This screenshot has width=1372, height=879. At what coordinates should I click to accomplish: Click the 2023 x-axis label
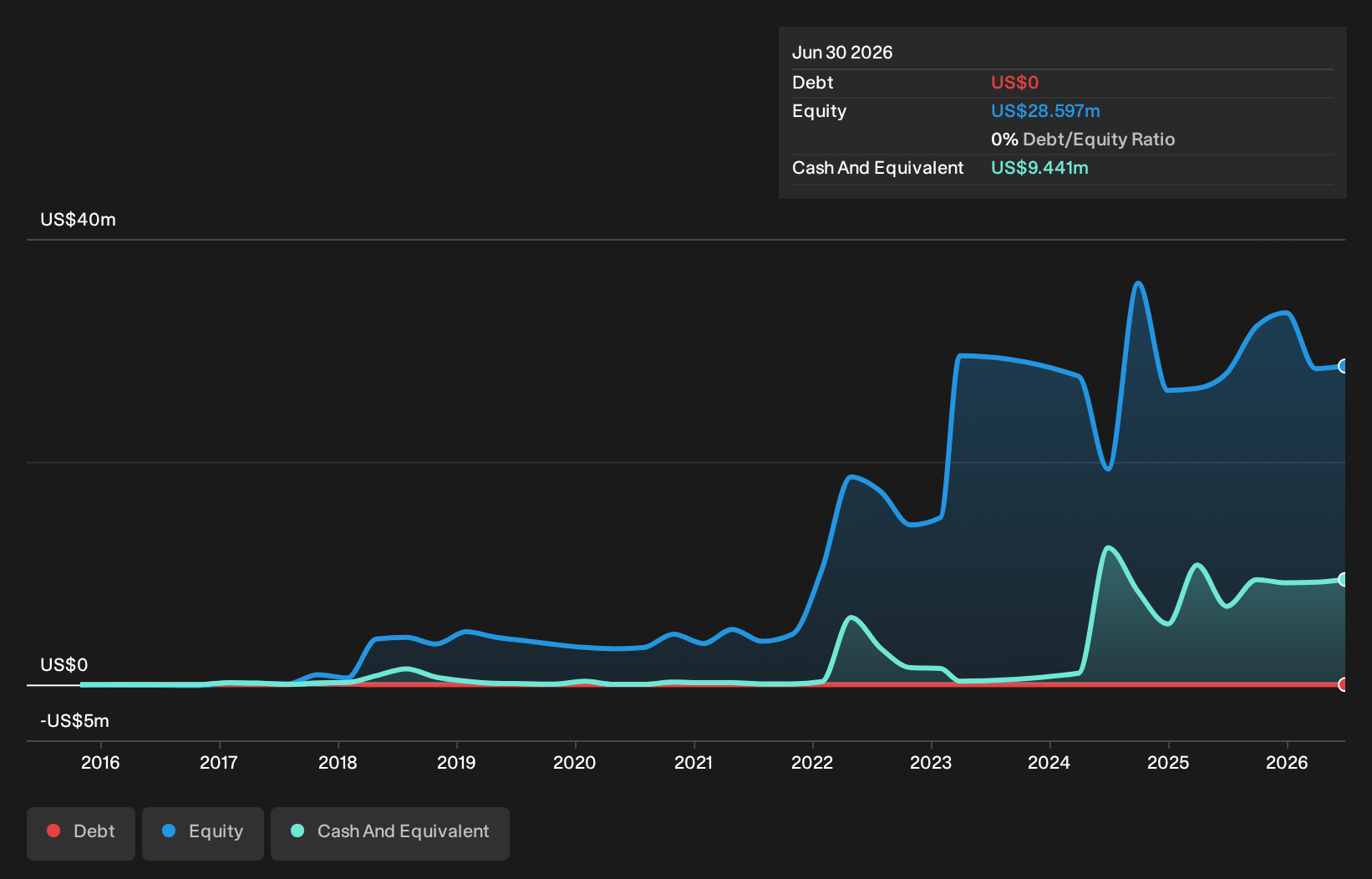pos(931,762)
